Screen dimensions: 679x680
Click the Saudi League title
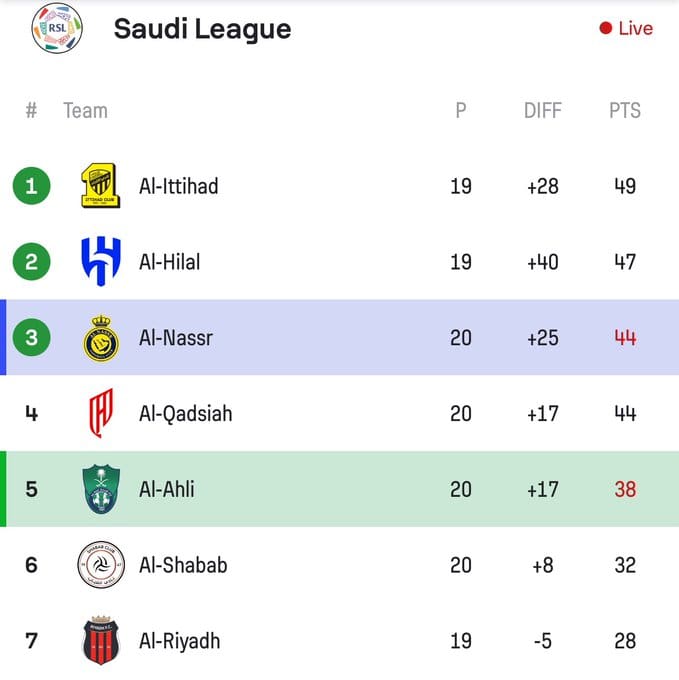202,29
